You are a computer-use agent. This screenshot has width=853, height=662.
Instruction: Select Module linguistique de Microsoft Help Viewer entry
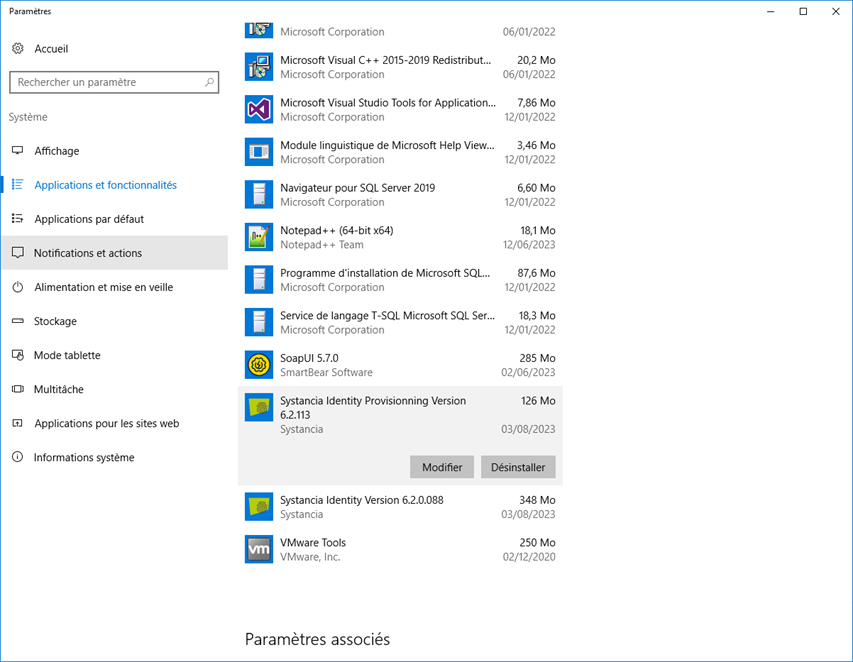pyautogui.click(x=400, y=152)
